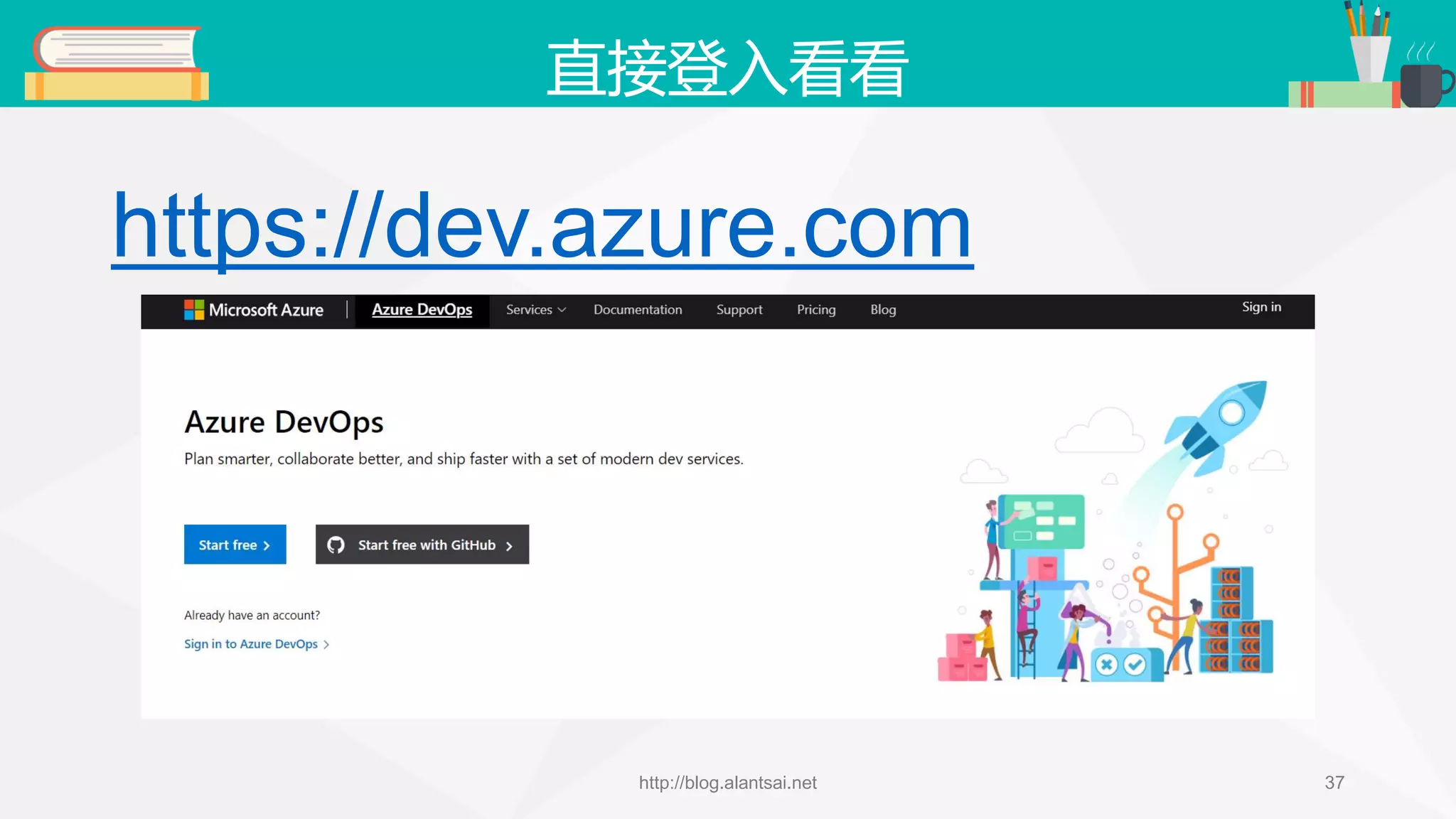Open the Documentation menu item
Viewport: 1456px width, 819px height.
[638, 310]
